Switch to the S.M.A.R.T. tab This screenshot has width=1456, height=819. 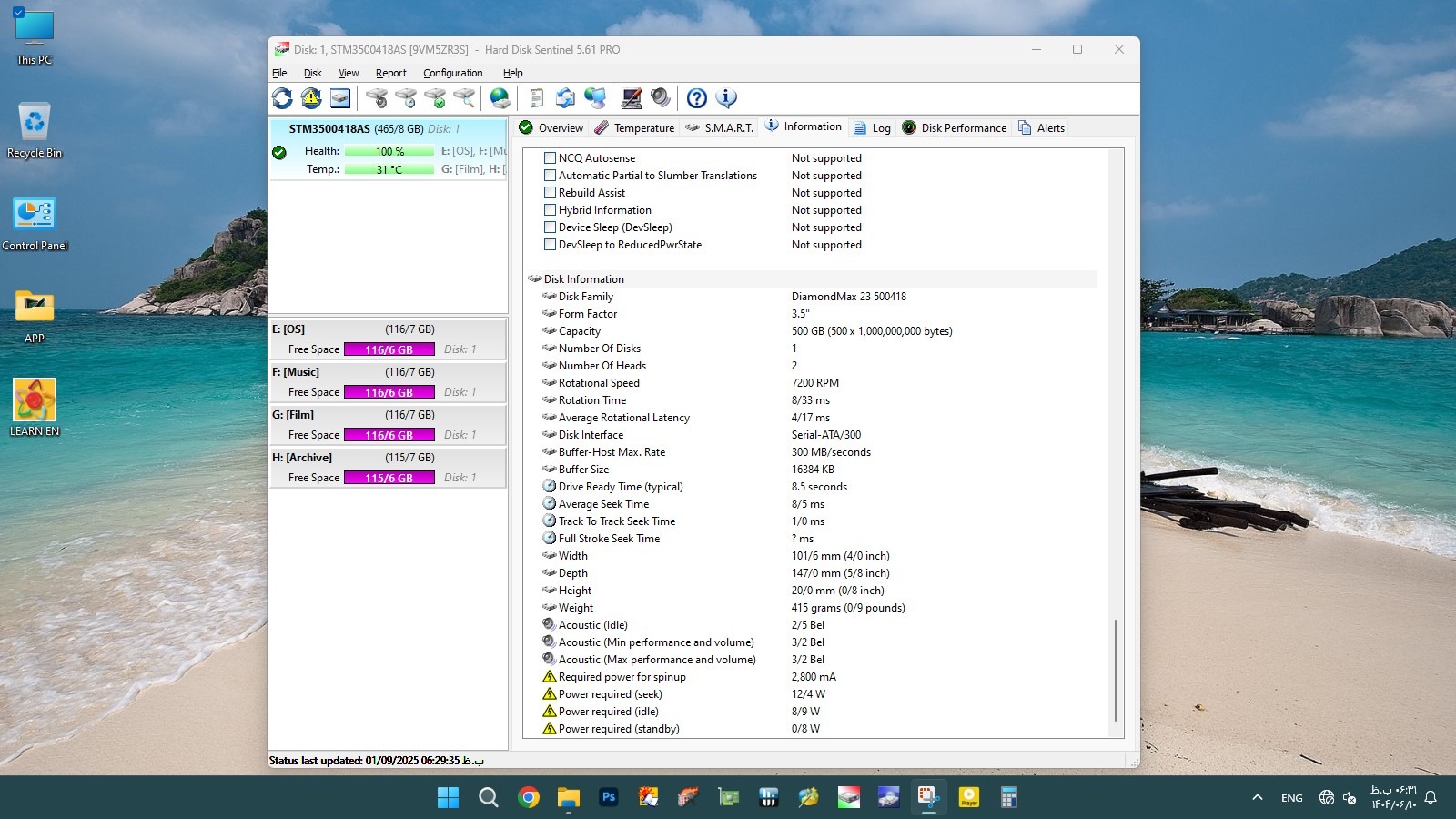click(720, 128)
